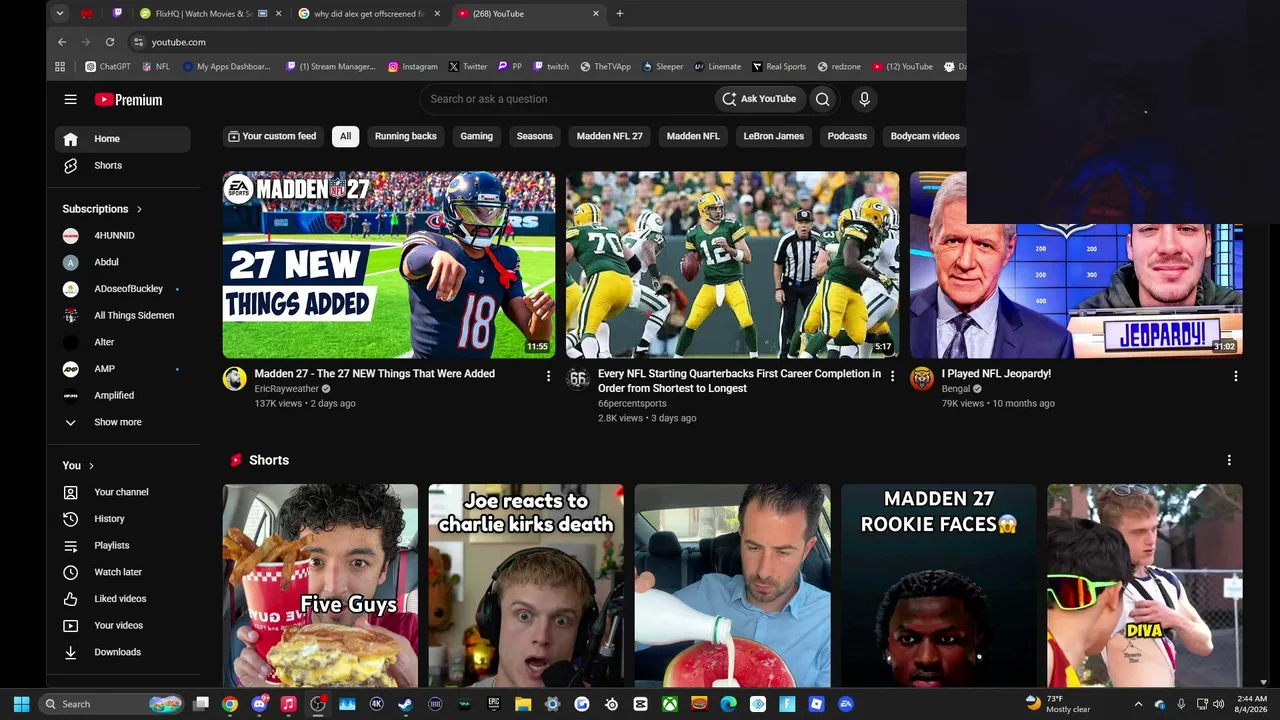
Task: Click 66percentsports channel avatar
Action: pos(578,378)
